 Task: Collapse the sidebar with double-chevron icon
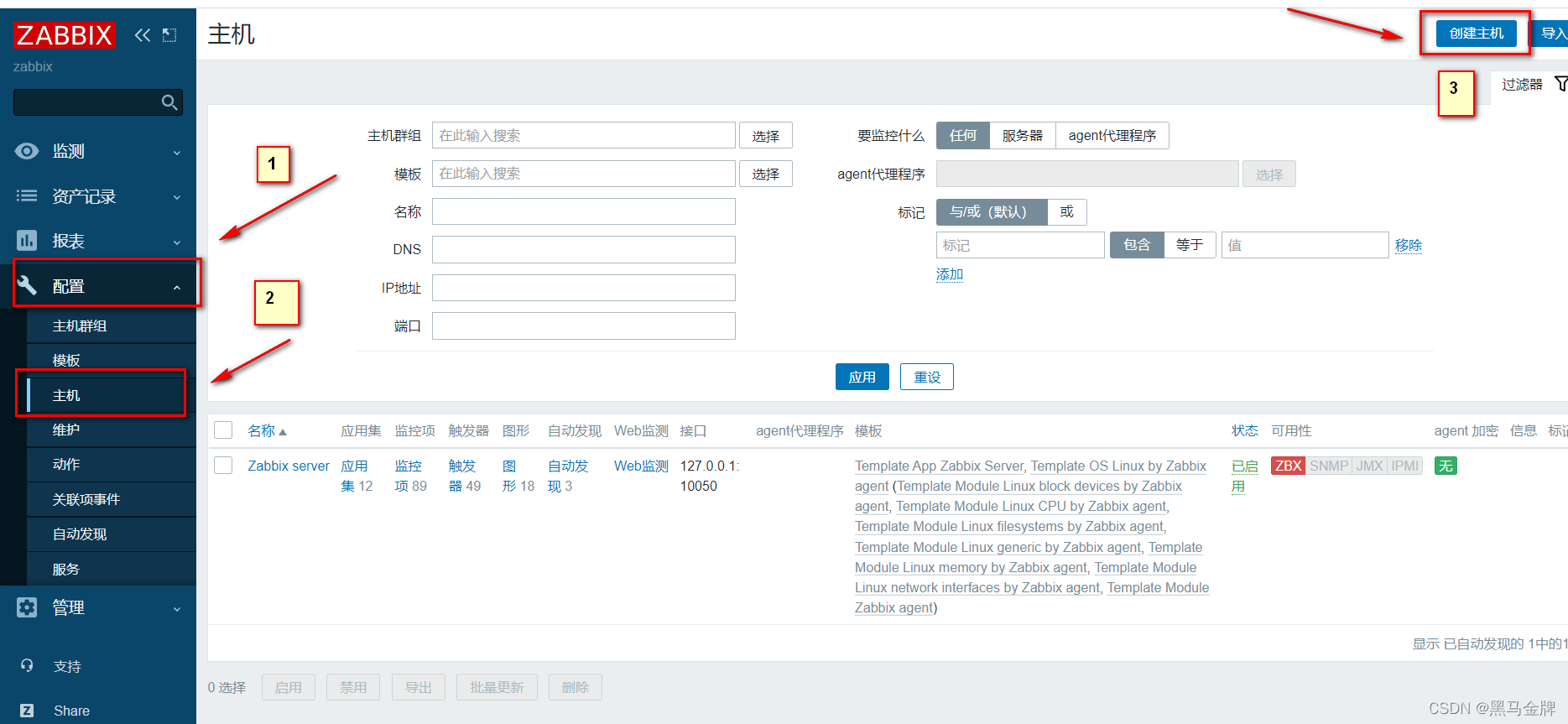tap(143, 35)
